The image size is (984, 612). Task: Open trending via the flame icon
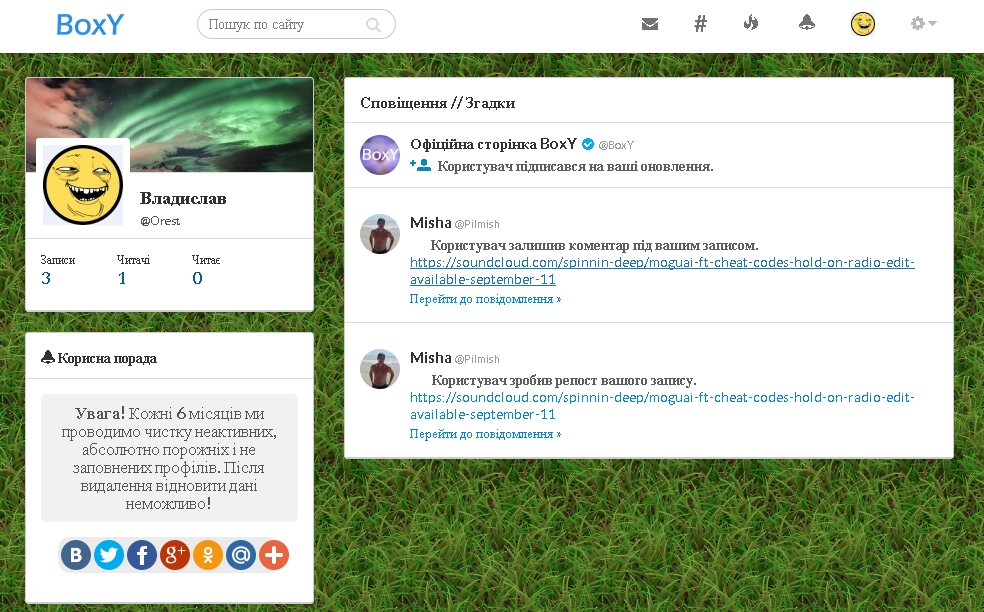coord(751,24)
